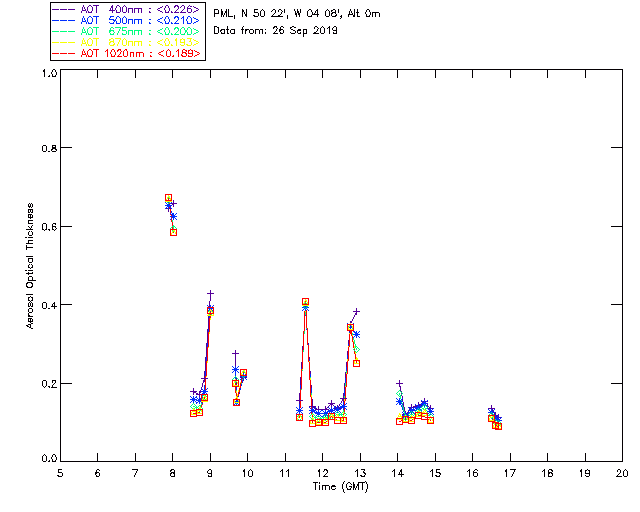Click the 'Data from: 26 Sep 2019' text
The image size is (640, 512).
[276, 31]
